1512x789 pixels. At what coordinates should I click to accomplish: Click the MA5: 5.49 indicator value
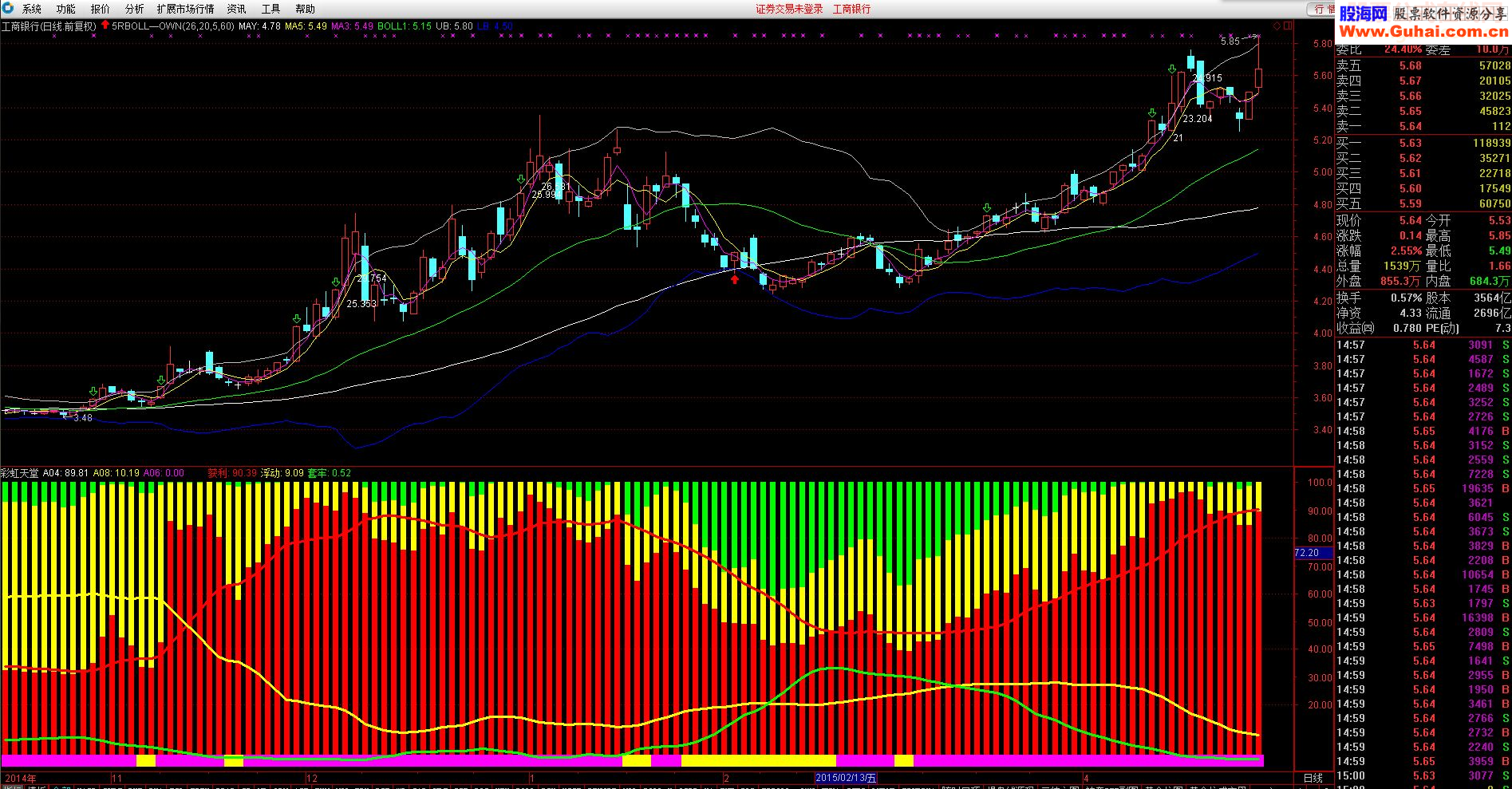tap(306, 26)
